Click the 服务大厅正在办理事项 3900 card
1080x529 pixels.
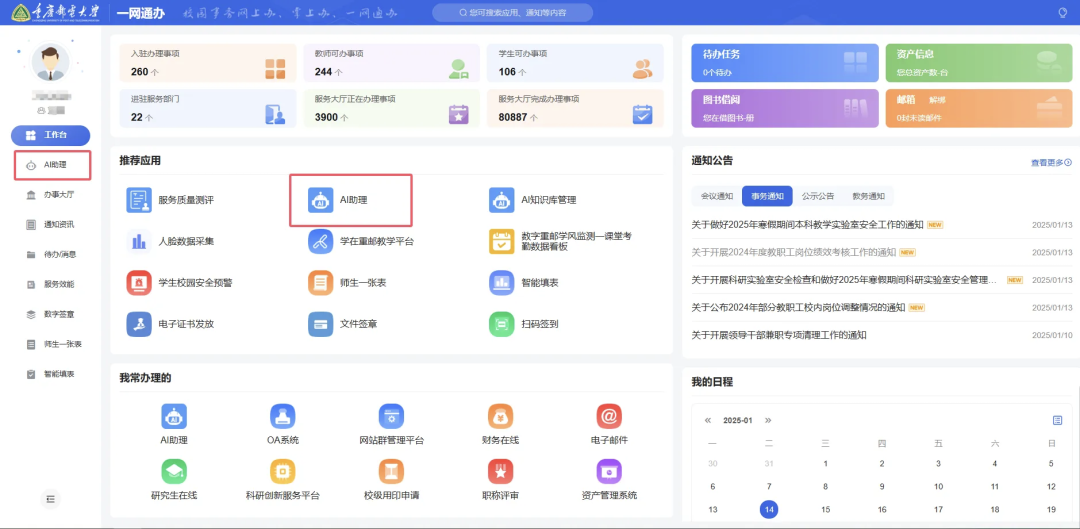pos(392,108)
